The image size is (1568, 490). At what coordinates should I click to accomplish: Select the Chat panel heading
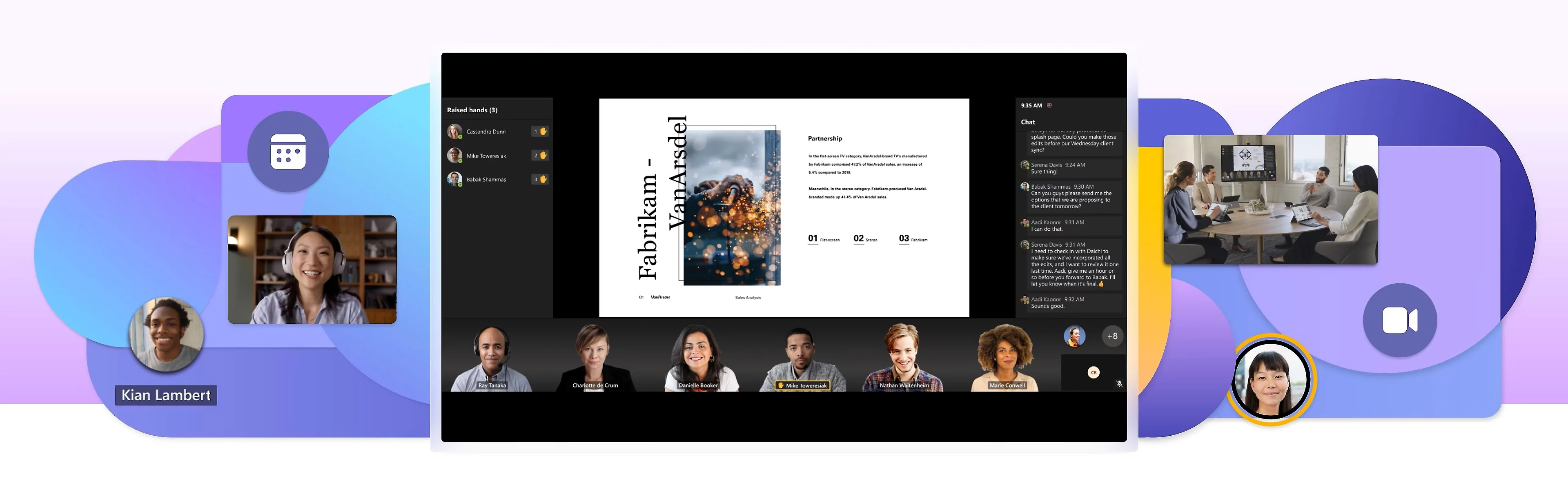(x=1027, y=122)
